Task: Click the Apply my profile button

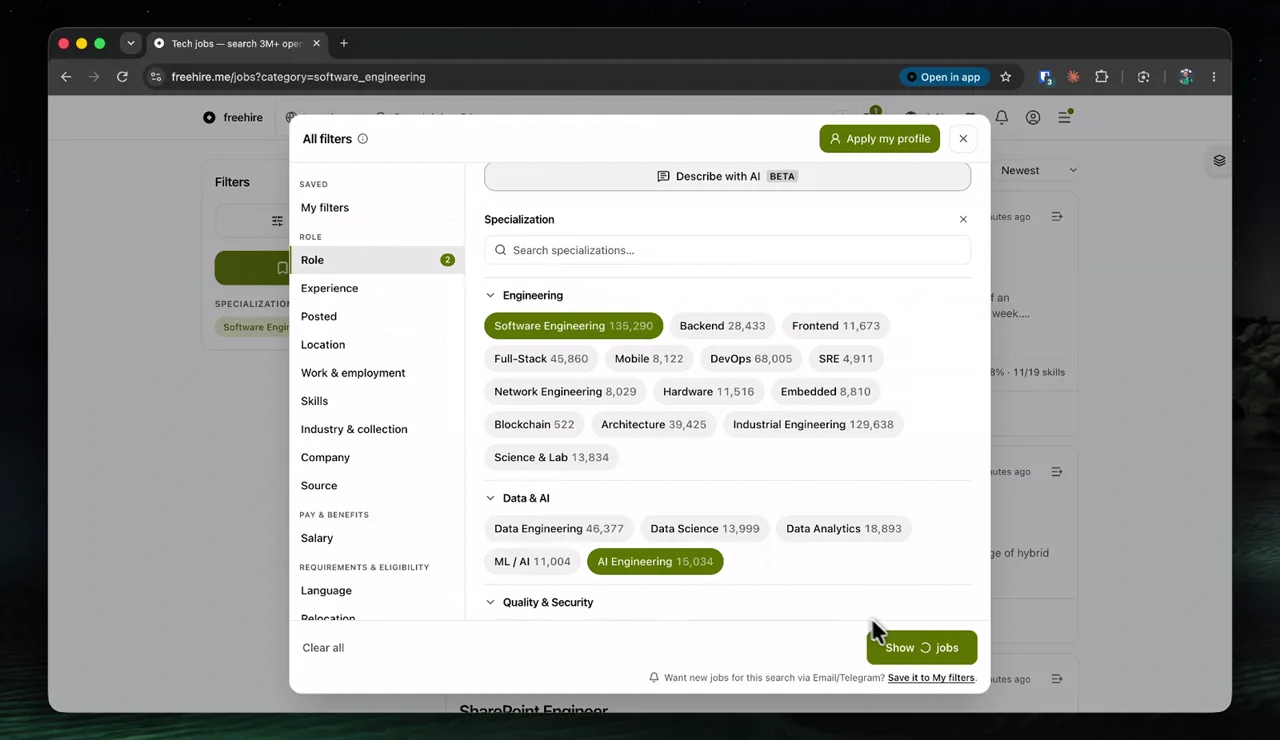Action: [x=880, y=139]
